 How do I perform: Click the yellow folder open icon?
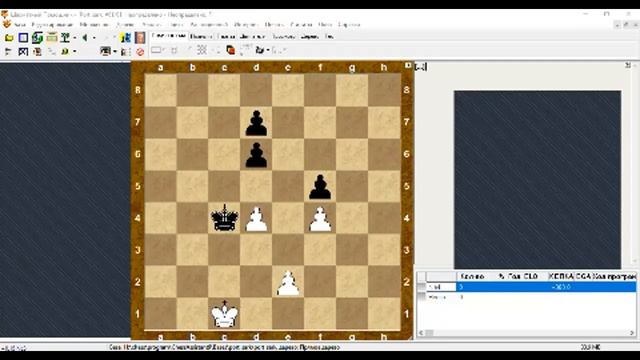(x=9, y=38)
